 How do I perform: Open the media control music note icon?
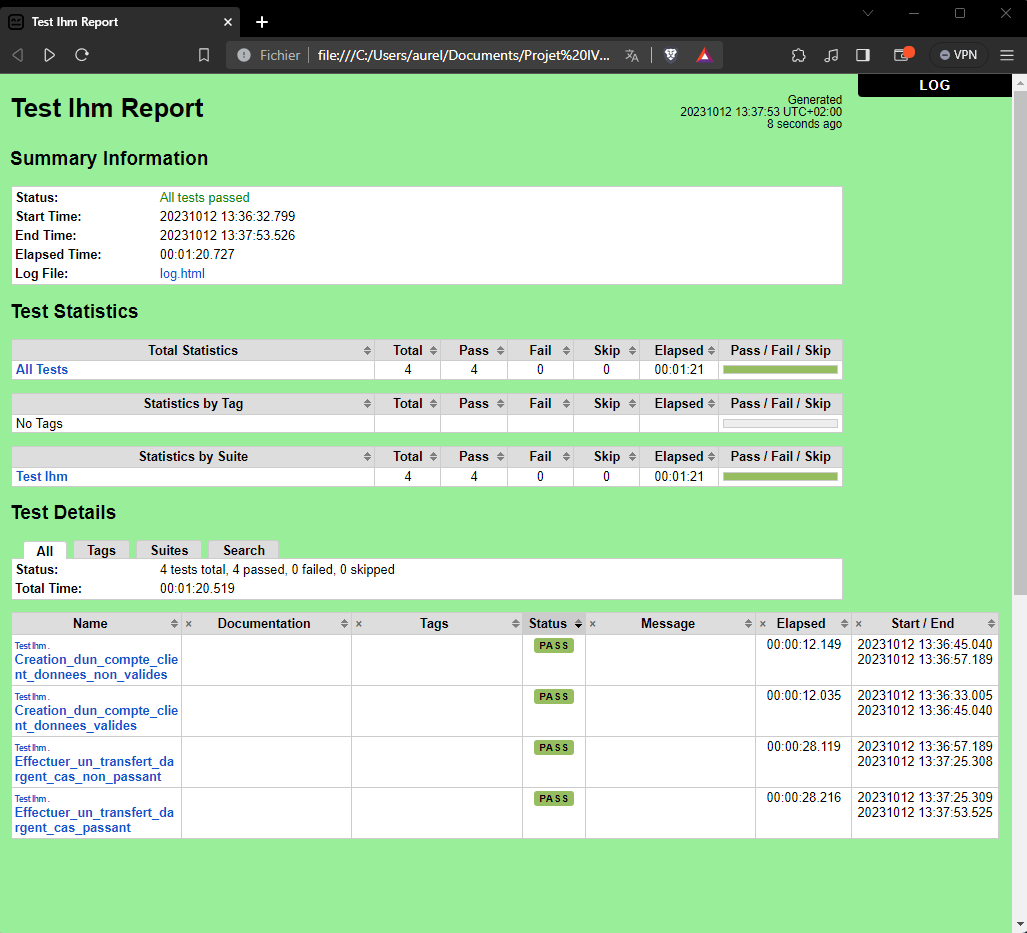[x=831, y=55]
